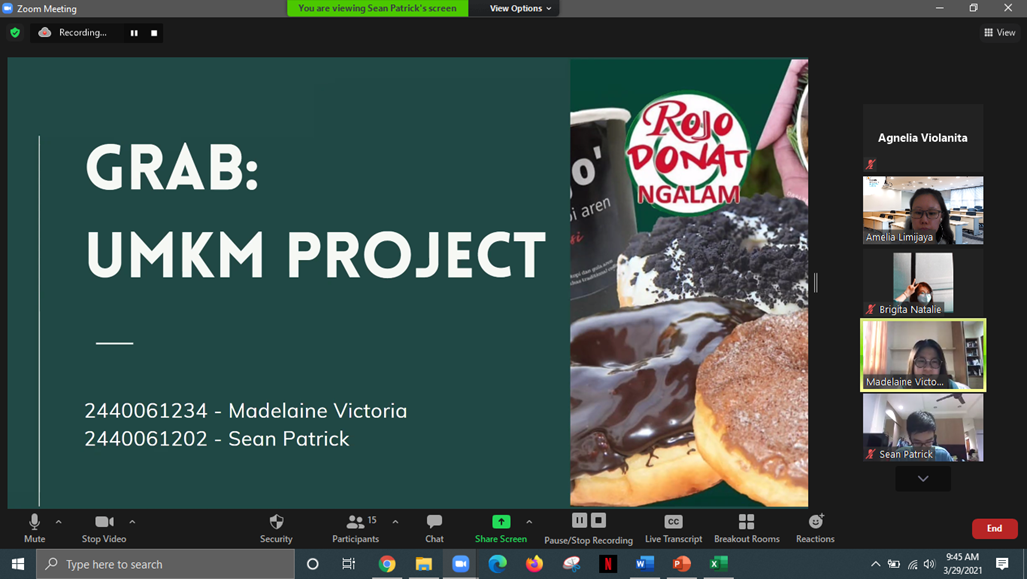
Task: Open PowerPoint from the Windows taskbar
Action: (x=682, y=564)
